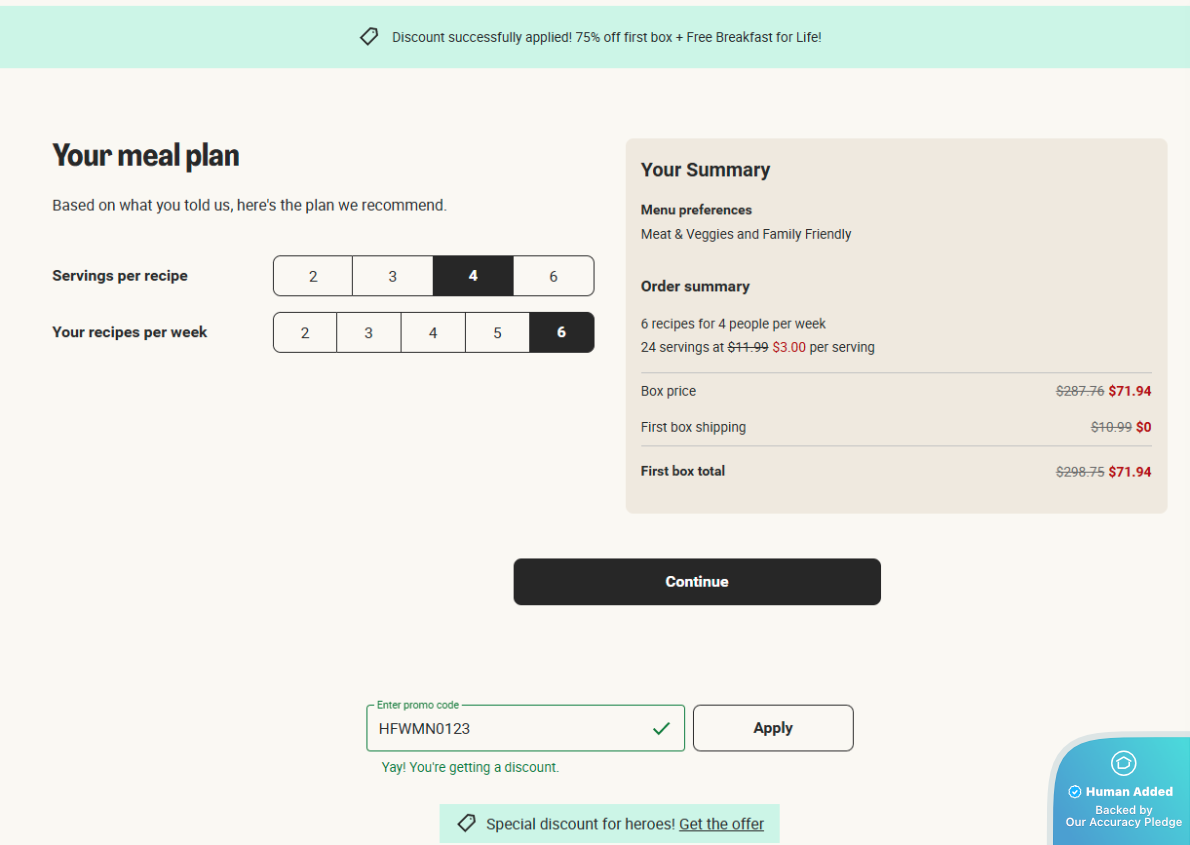Click the Our Accuracy Pledge text
The image size is (1190, 845).
coord(1123,822)
